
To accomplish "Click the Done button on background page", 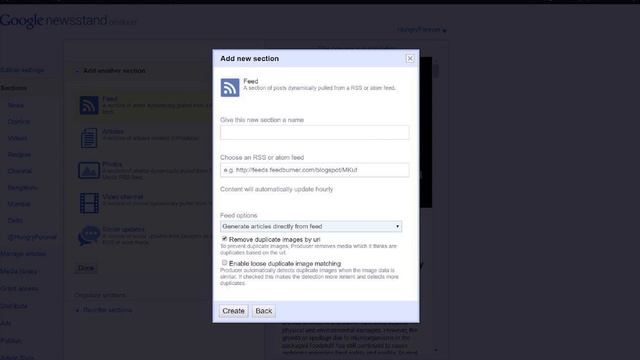I will point(86,268).
